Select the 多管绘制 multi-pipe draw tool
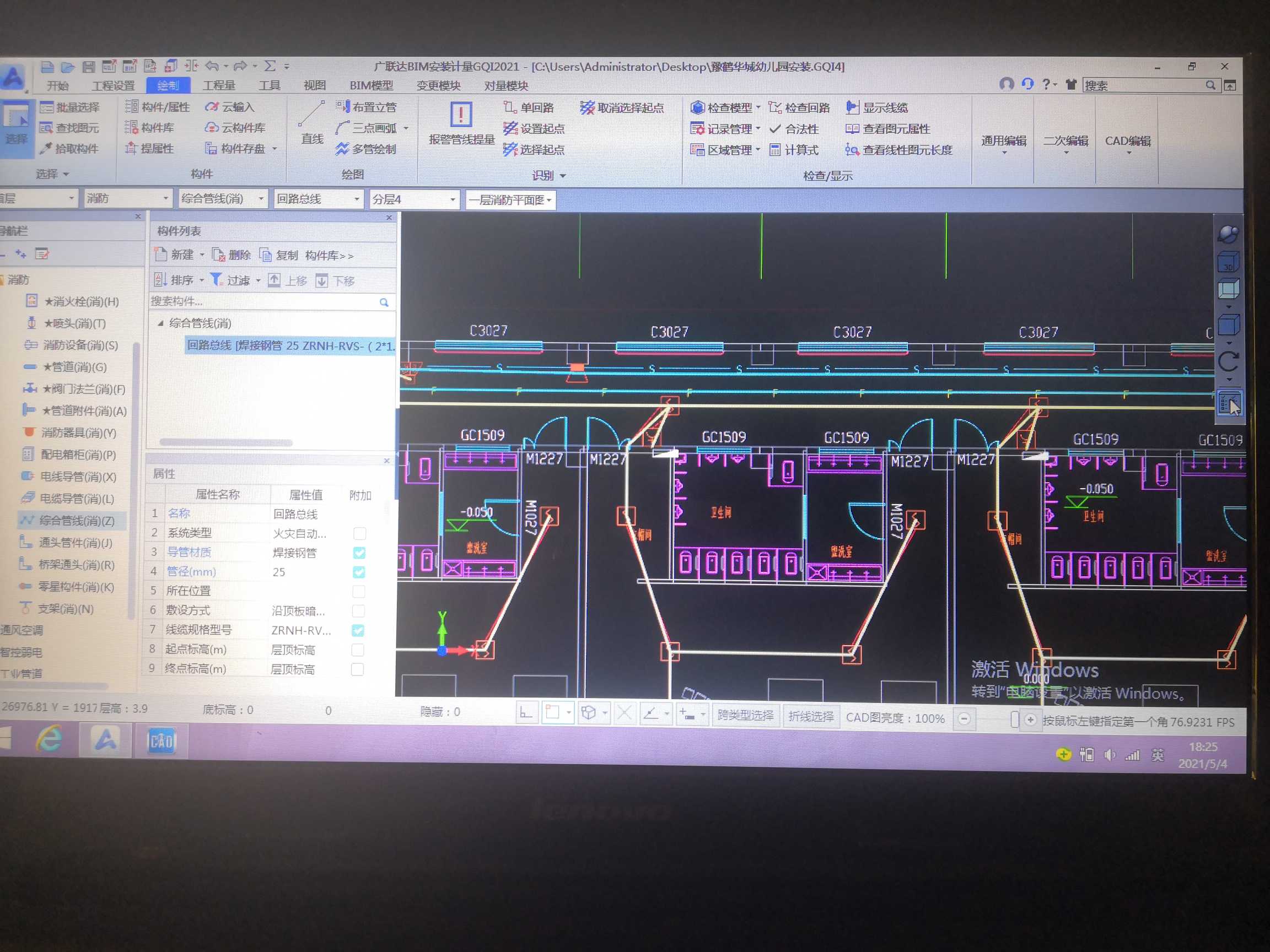The image size is (1270, 952). [365, 149]
